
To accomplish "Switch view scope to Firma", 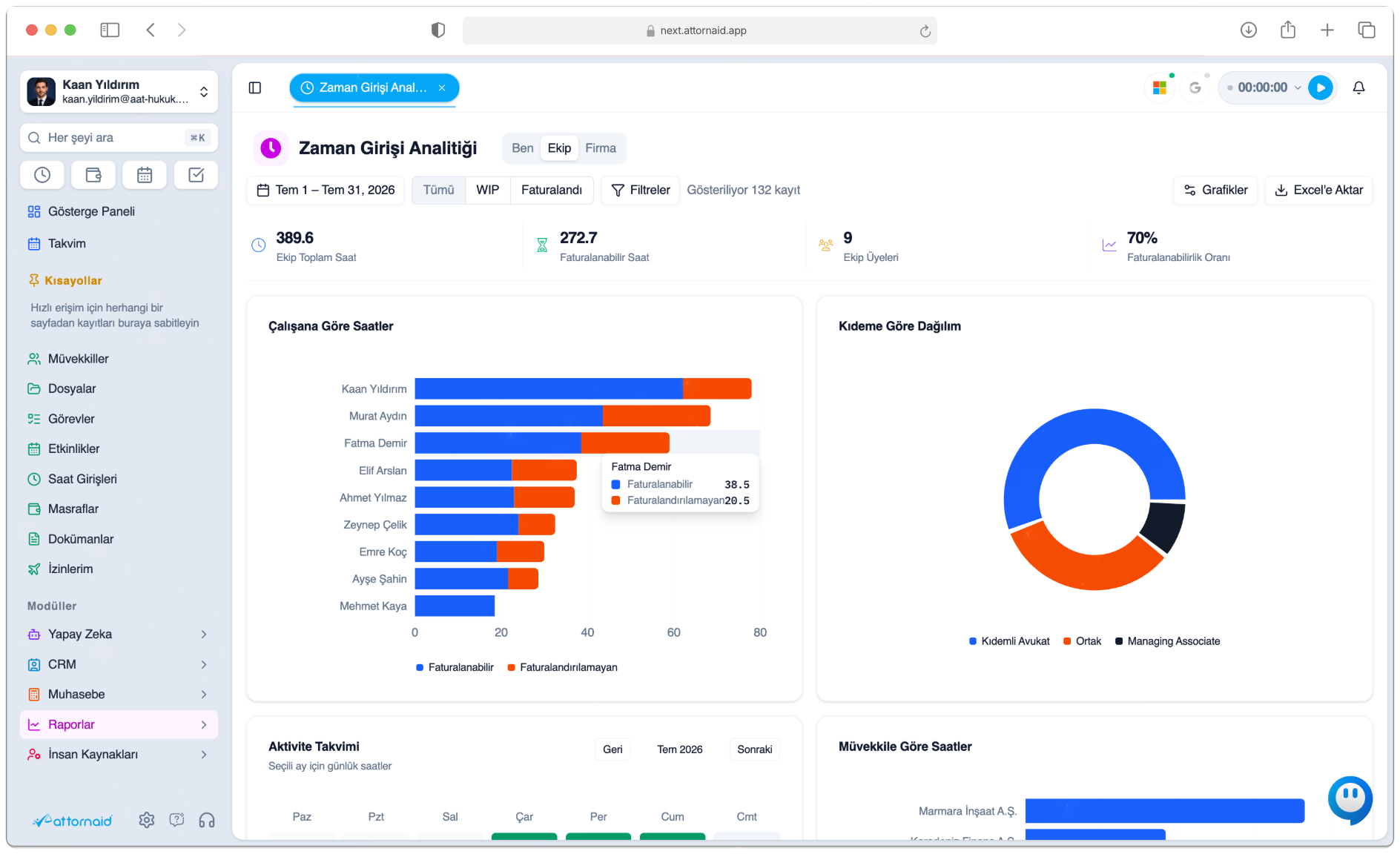I will click(601, 148).
